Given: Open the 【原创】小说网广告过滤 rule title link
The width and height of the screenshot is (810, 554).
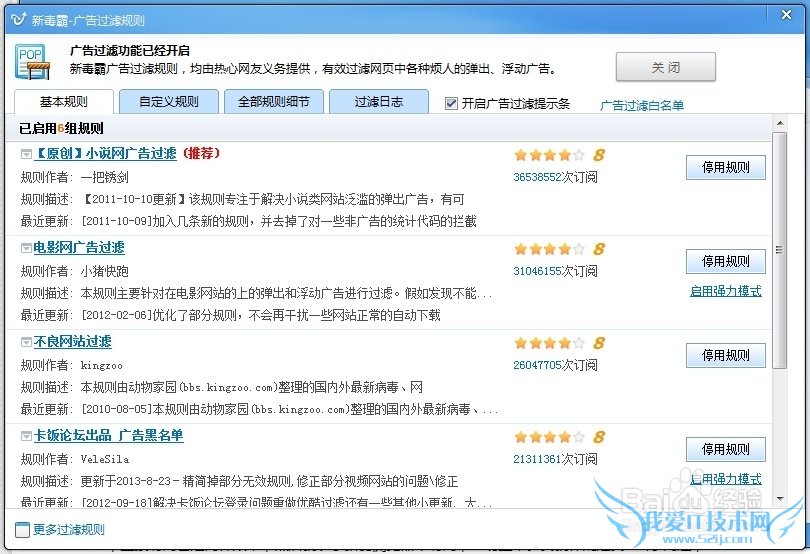Looking at the screenshot, I should pos(105,153).
